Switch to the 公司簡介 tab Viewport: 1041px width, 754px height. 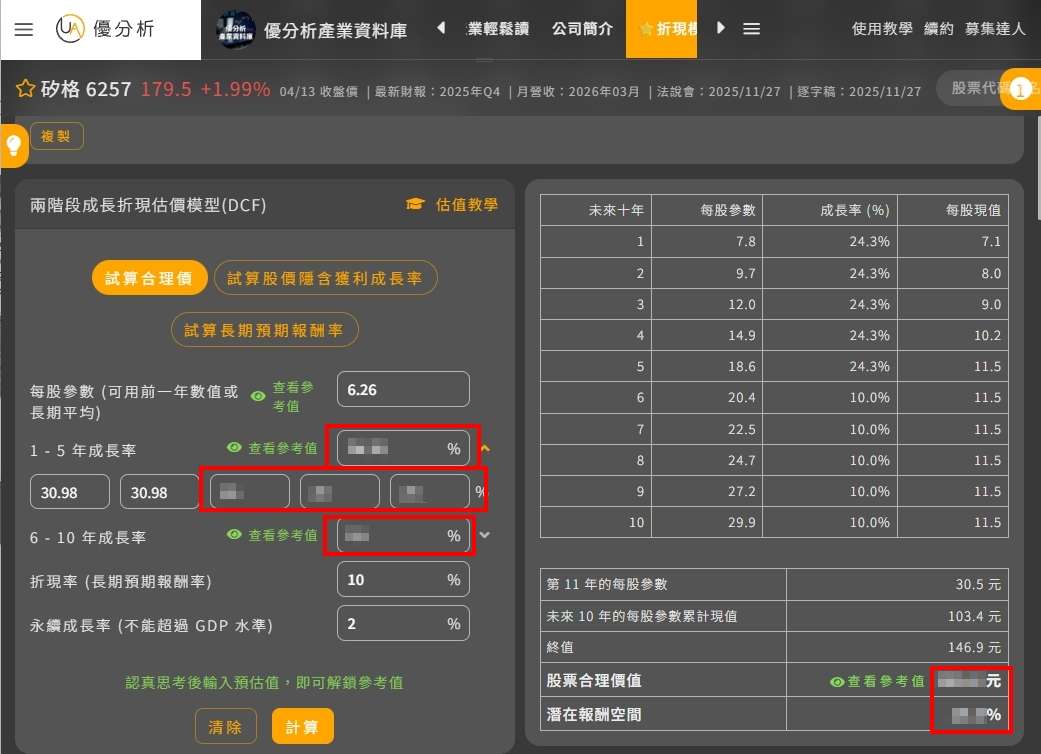point(582,29)
